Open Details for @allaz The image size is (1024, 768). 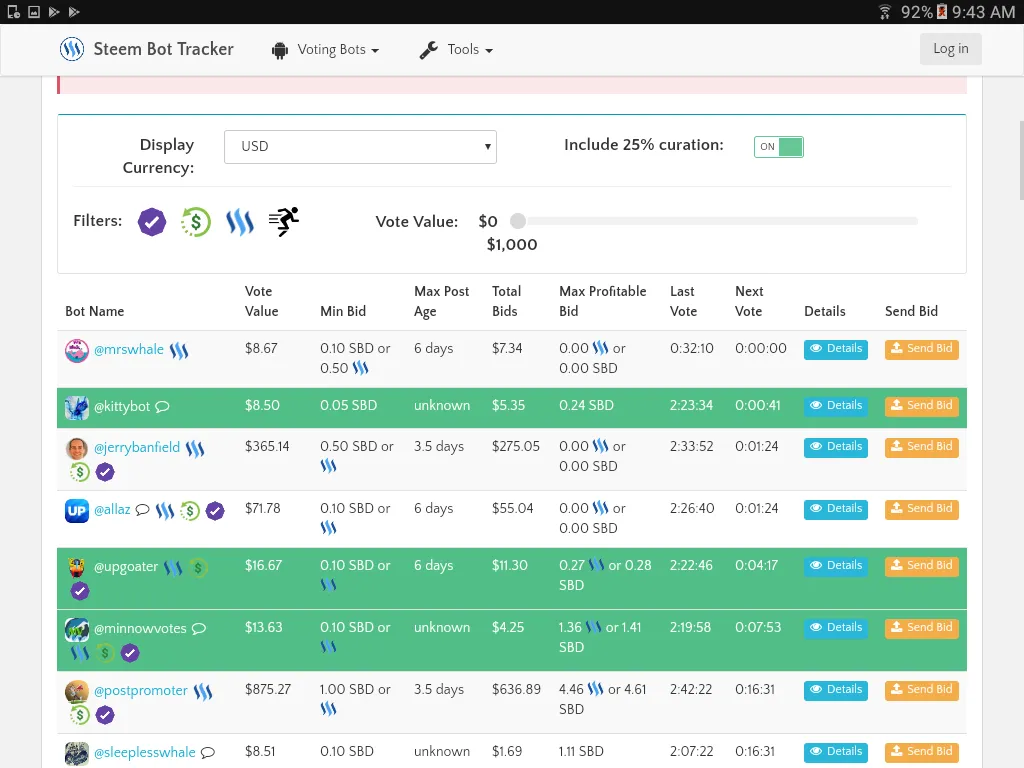[836, 509]
